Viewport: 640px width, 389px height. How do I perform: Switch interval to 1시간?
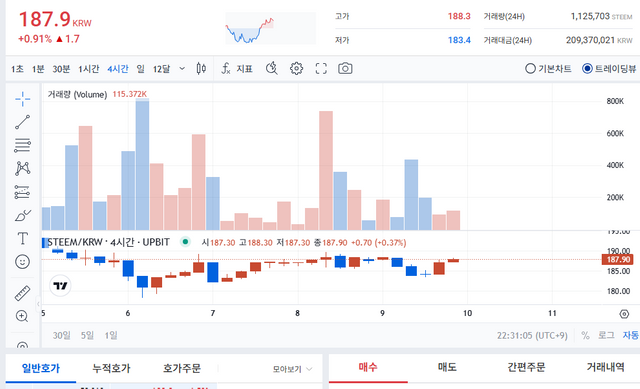click(x=89, y=69)
